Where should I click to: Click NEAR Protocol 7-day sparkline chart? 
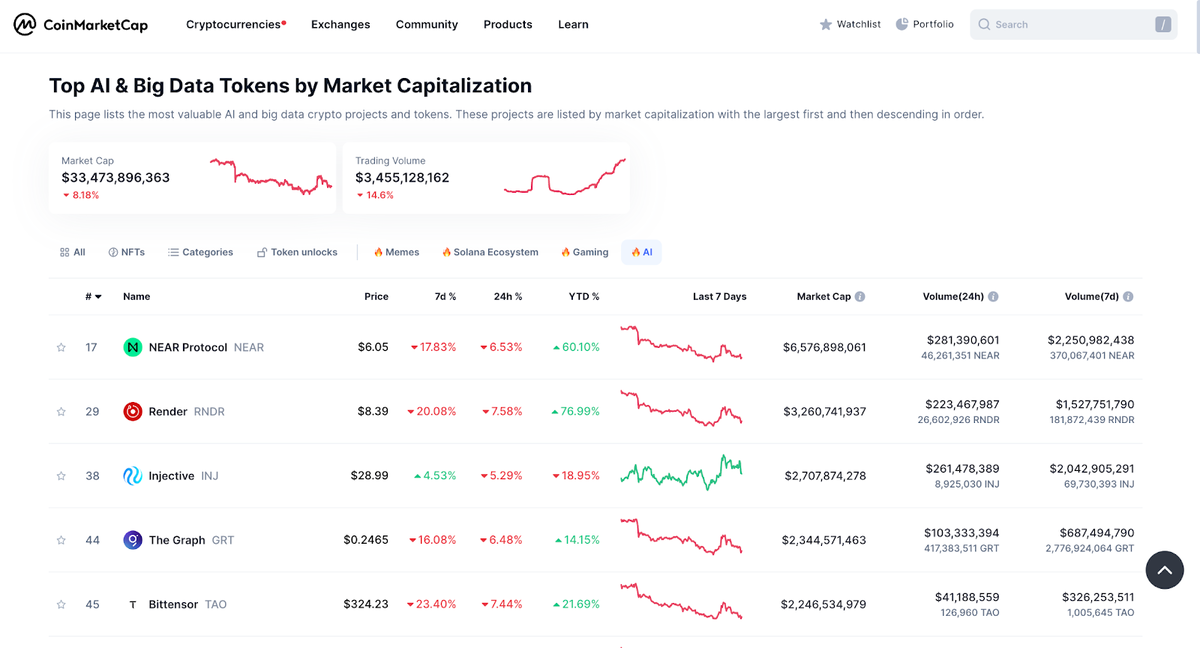click(681, 343)
